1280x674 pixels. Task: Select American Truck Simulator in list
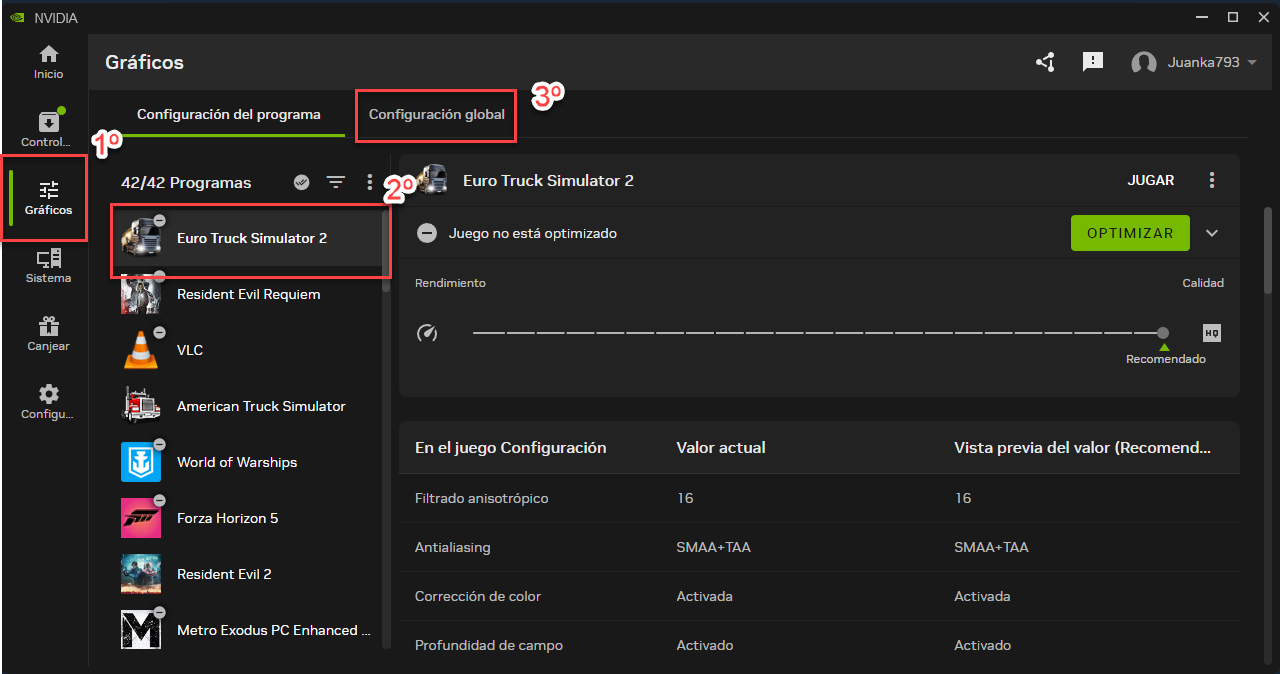point(247,406)
